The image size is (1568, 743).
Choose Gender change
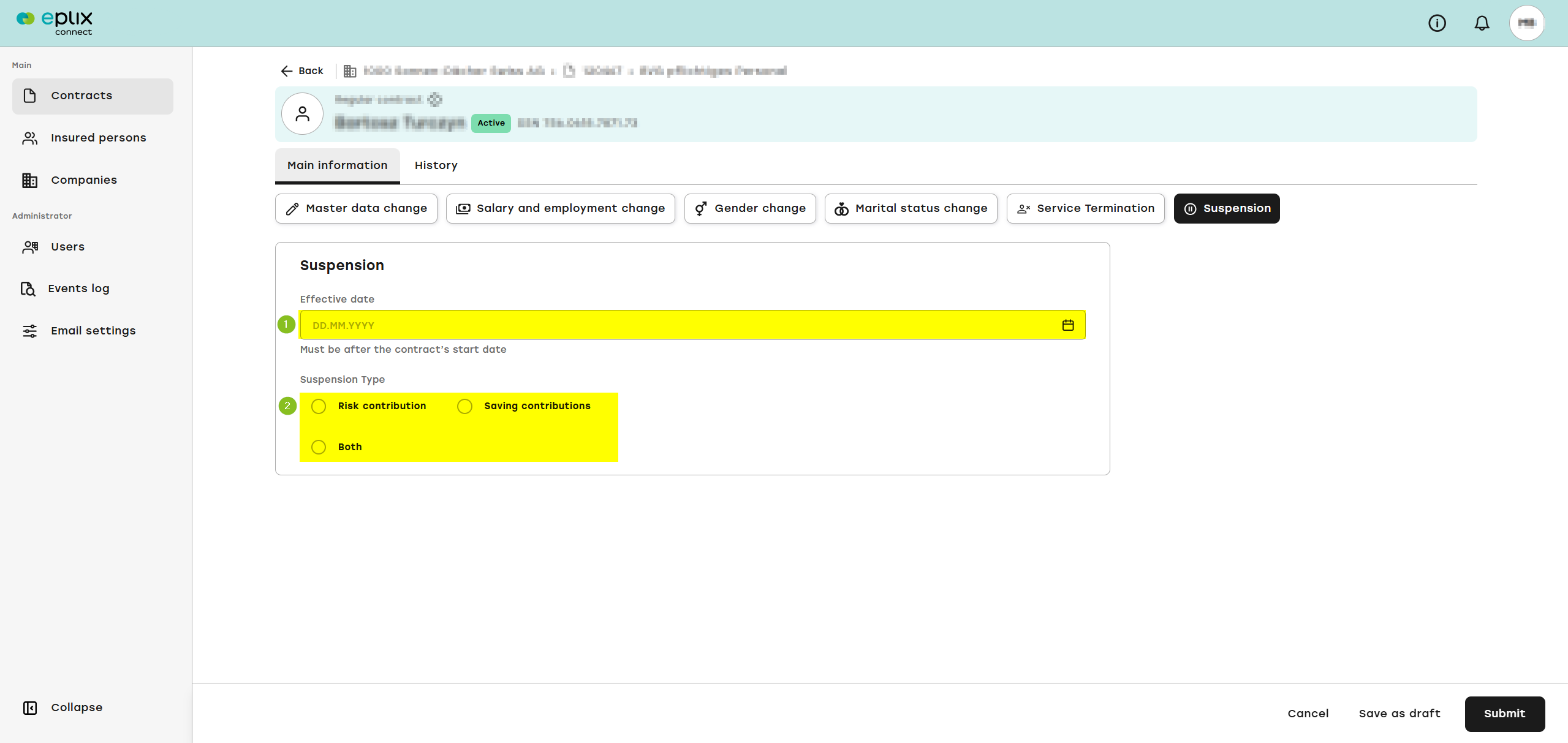pyautogui.click(x=750, y=209)
